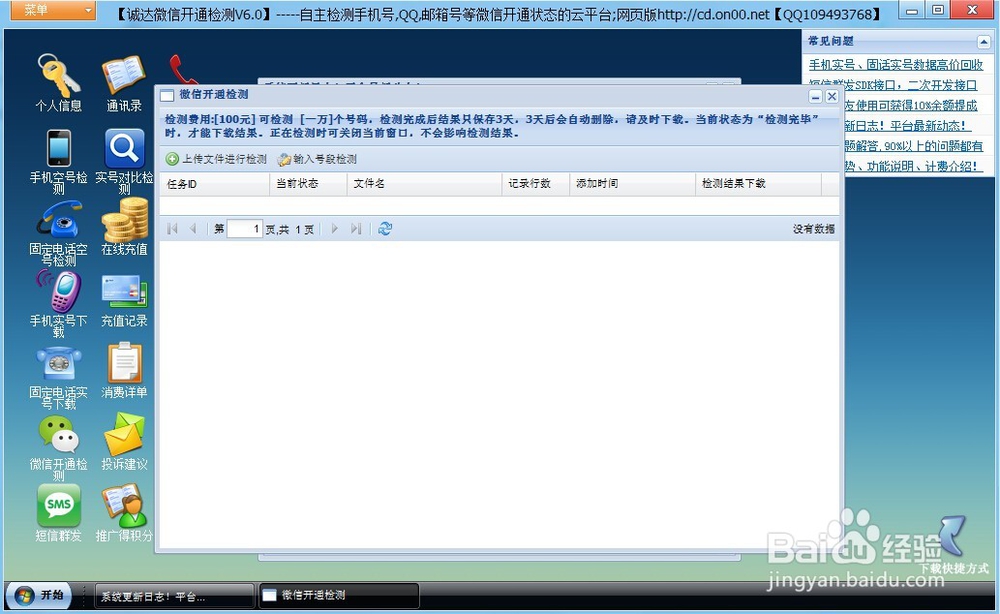
Task: Open the 通讯录 address book icon
Action: (x=124, y=75)
